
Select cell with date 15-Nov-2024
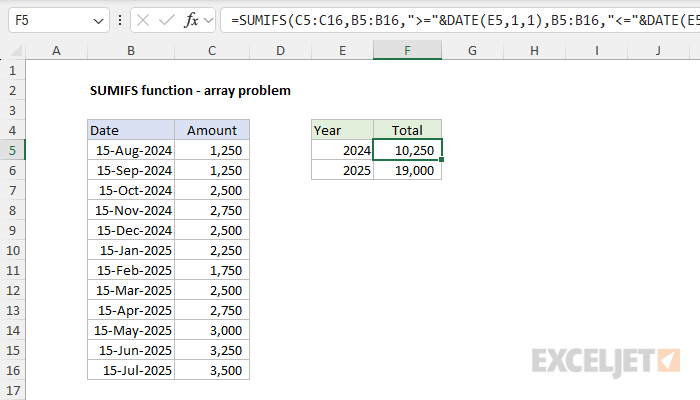click(131, 210)
